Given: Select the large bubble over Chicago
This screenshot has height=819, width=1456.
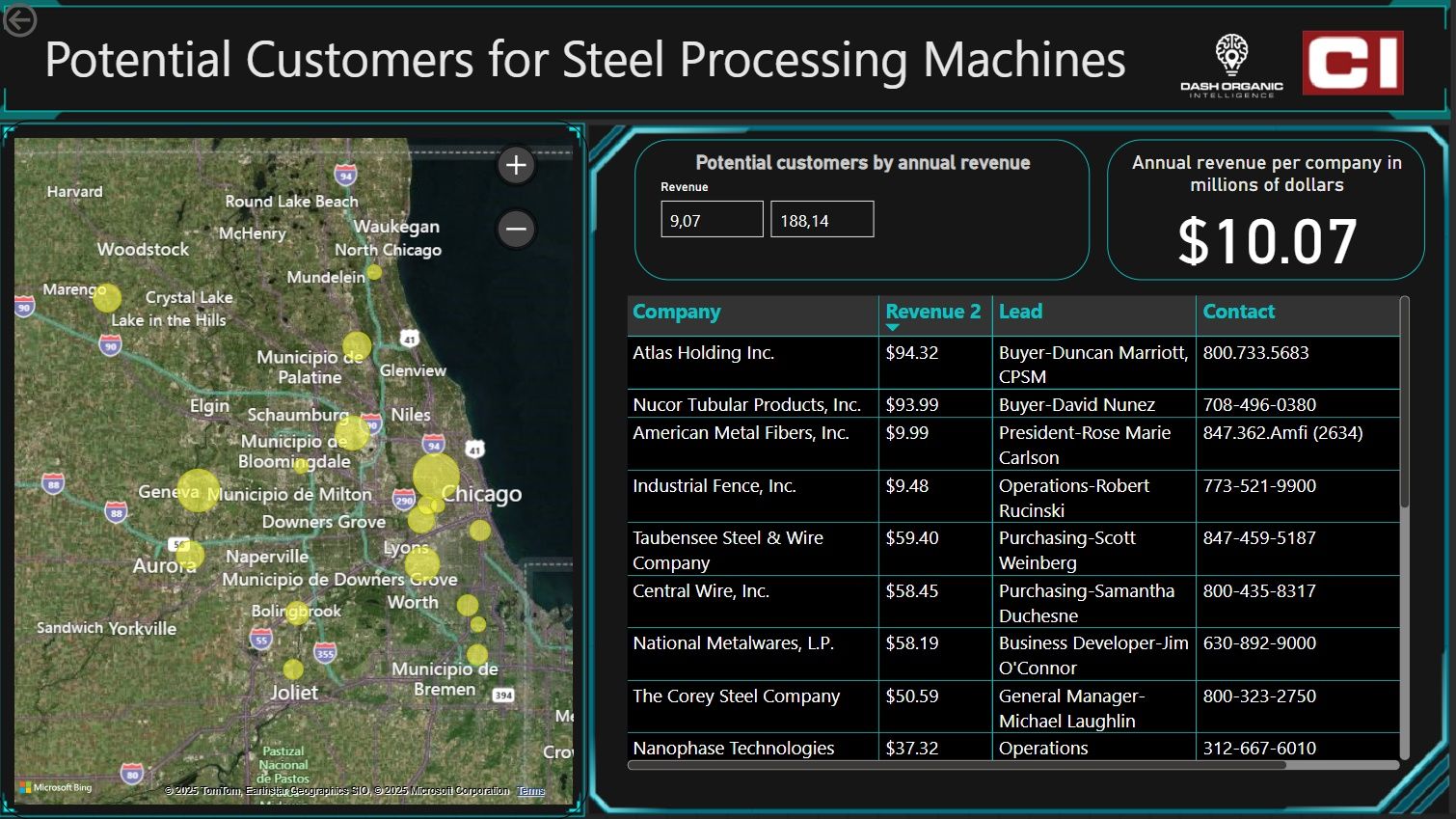Looking at the screenshot, I should tap(436, 476).
